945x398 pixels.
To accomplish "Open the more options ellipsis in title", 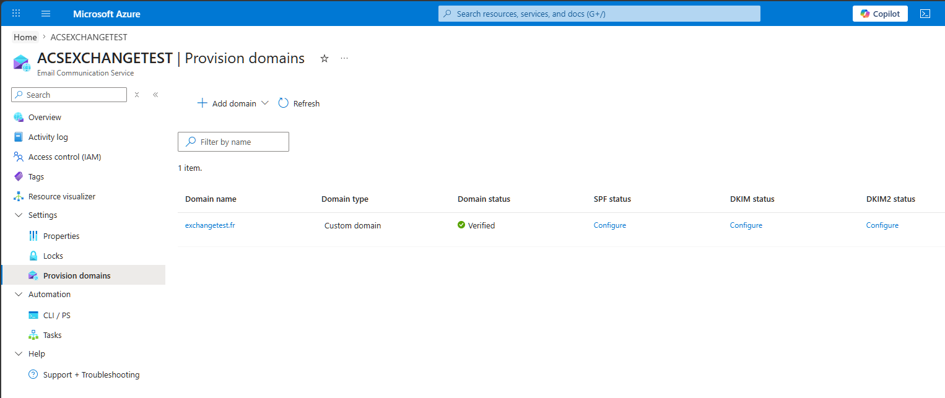I will click(x=344, y=58).
